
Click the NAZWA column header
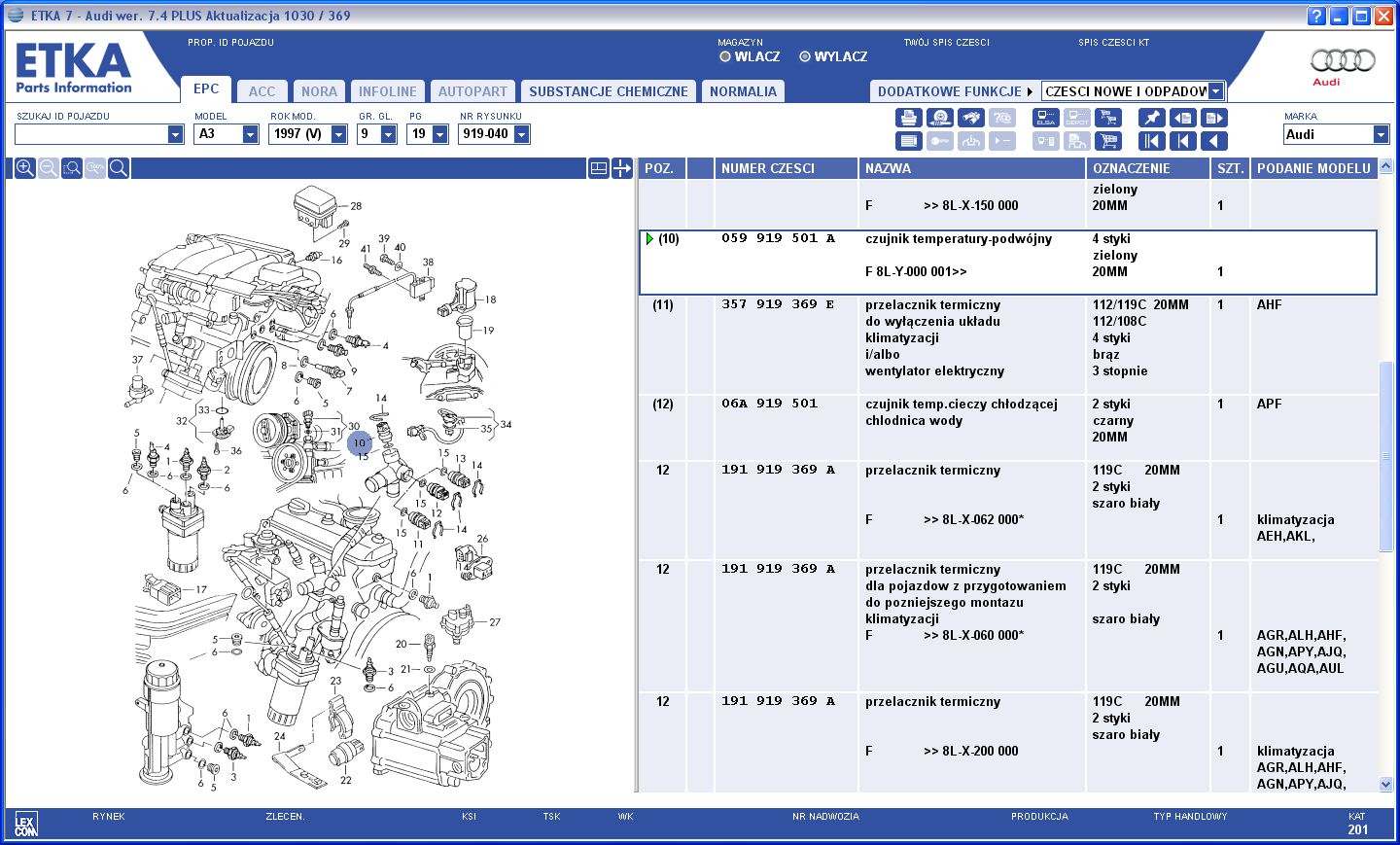[x=972, y=168]
